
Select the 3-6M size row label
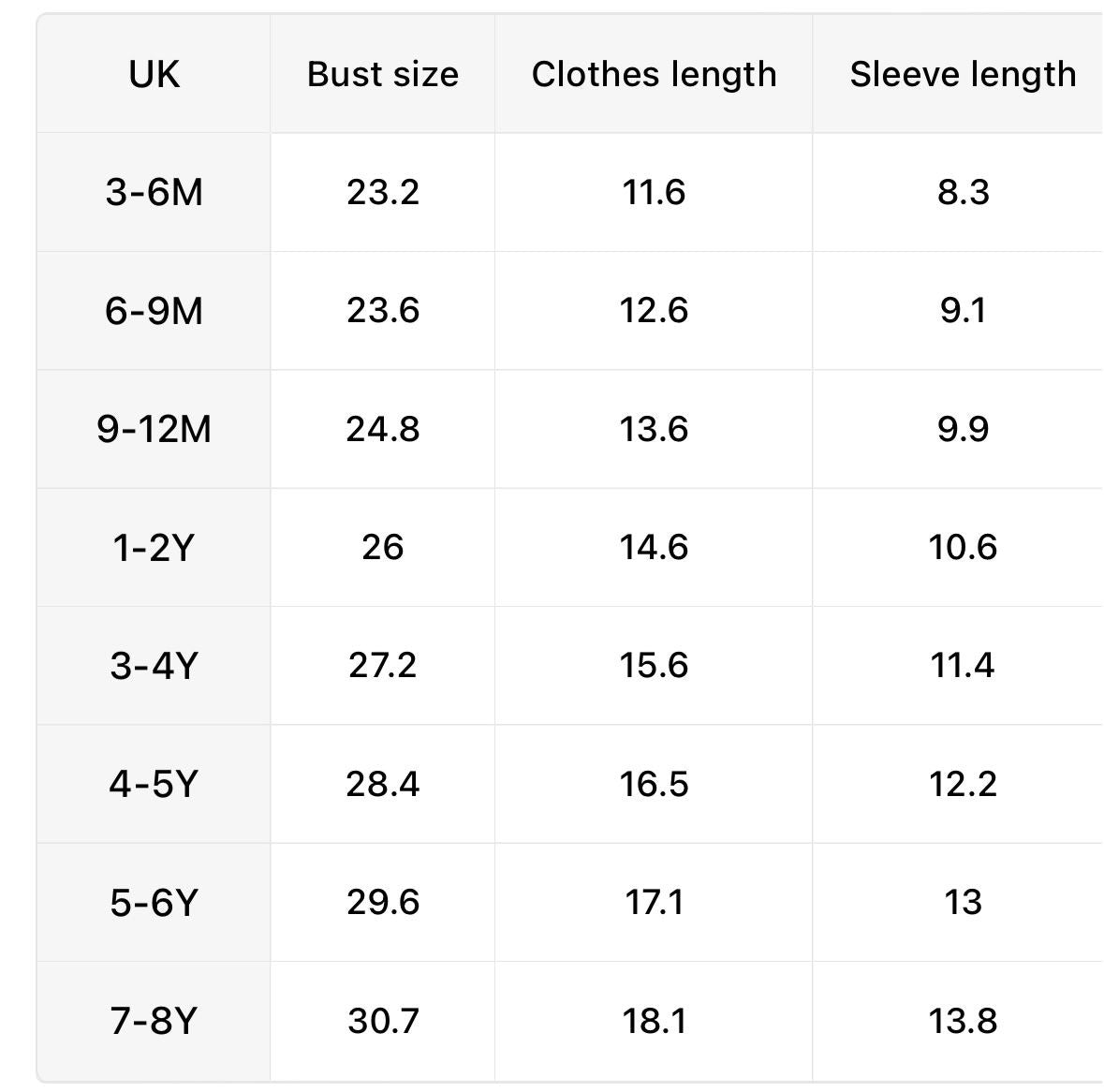[154, 192]
